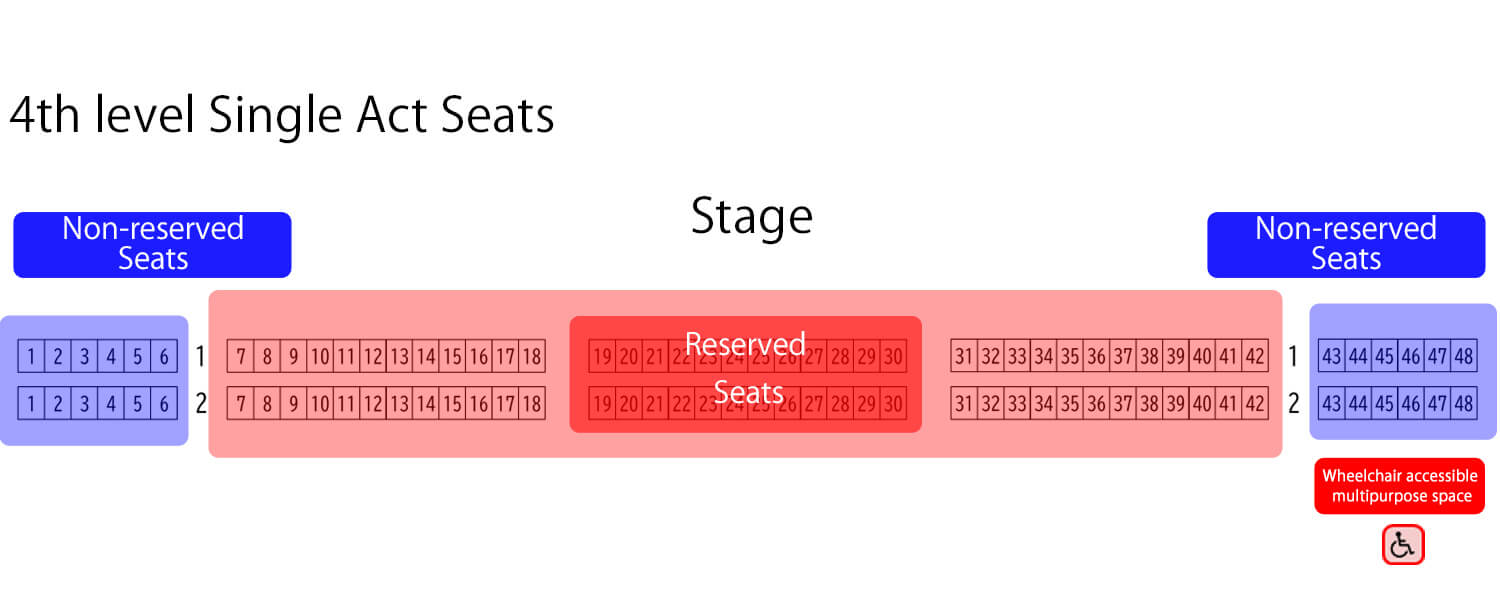Choose seat 7 in row 1
The image size is (1500, 589).
(x=240, y=356)
